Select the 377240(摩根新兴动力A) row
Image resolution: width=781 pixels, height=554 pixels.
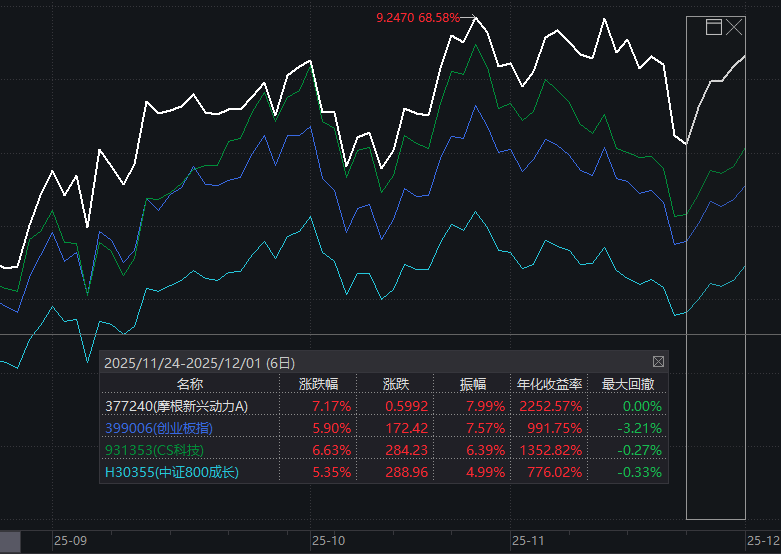coord(384,406)
